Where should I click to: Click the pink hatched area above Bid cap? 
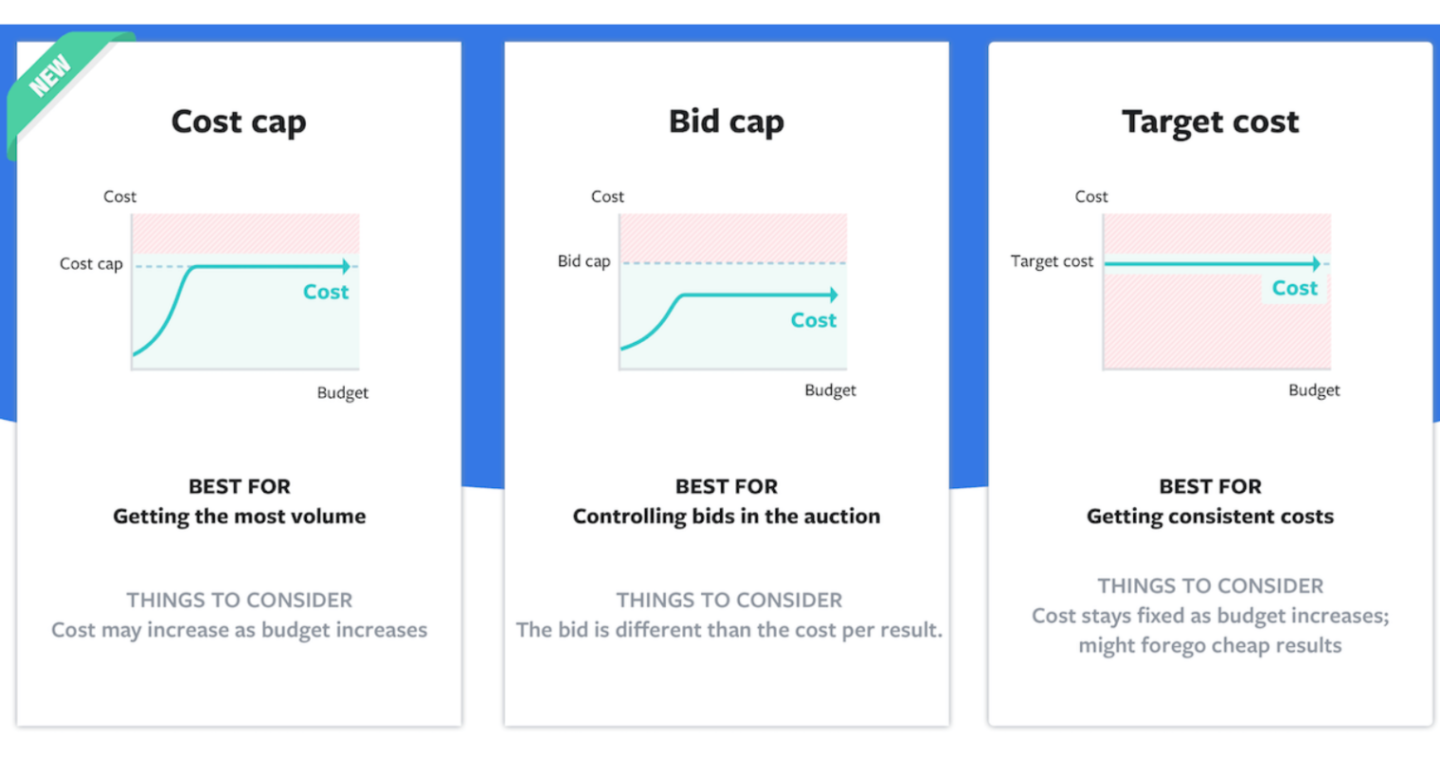[x=733, y=237]
